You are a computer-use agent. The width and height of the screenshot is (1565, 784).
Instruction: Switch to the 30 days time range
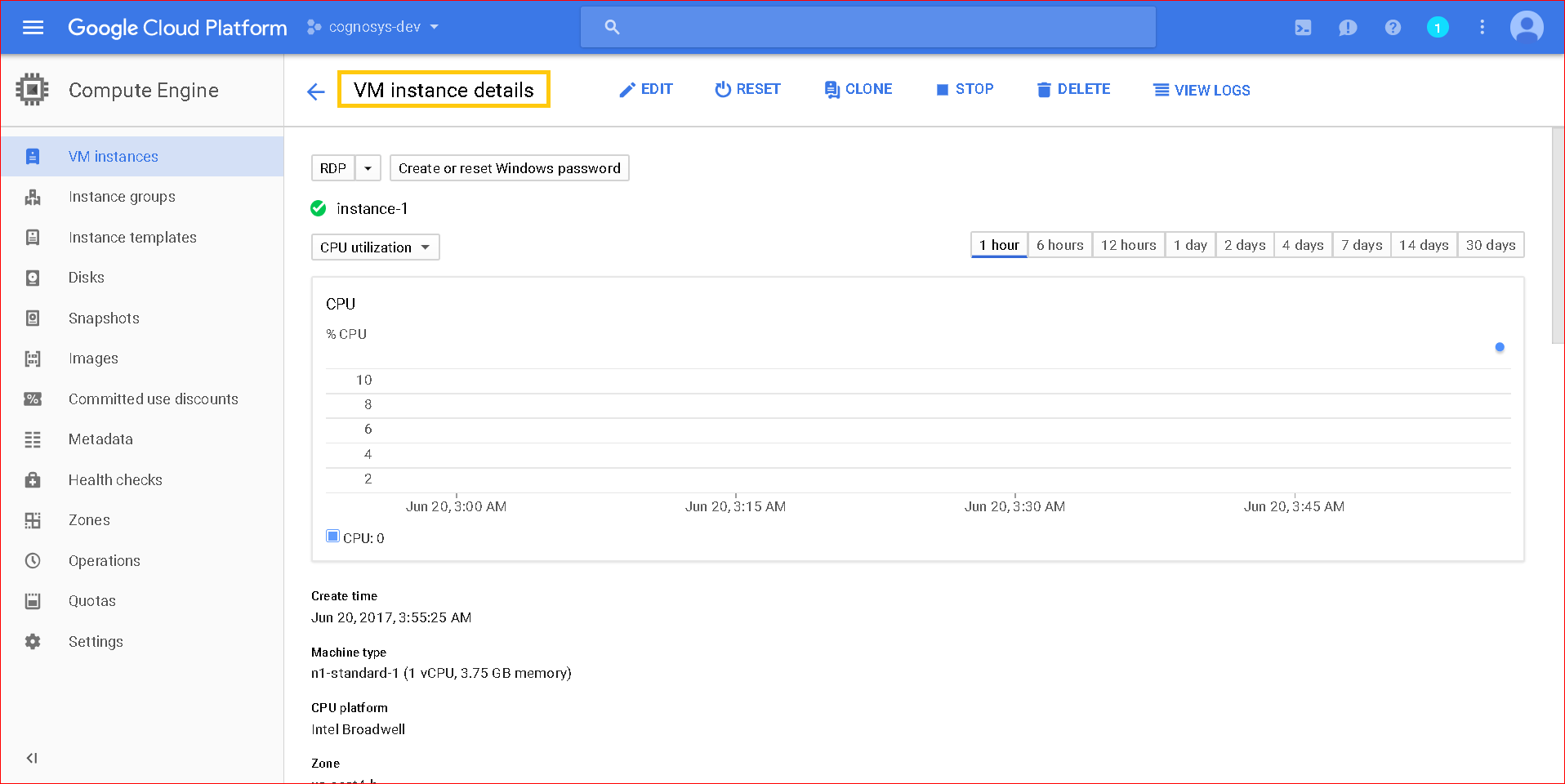pyautogui.click(x=1490, y=245)
